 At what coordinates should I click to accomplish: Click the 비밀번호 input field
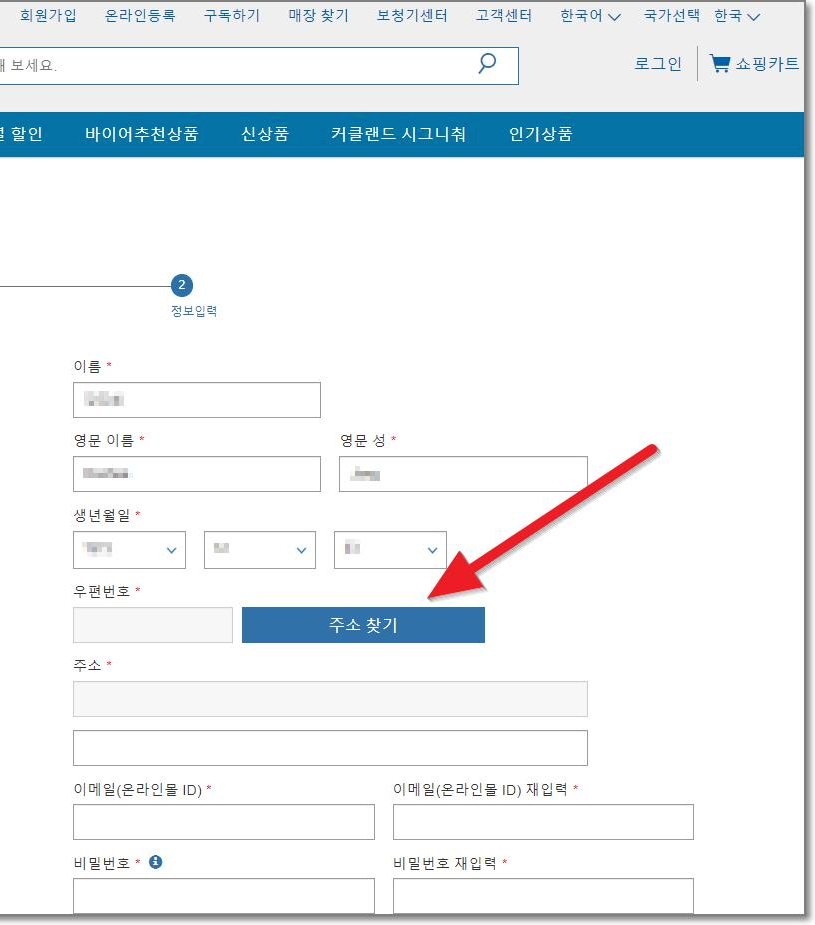(x=224, y=896)
